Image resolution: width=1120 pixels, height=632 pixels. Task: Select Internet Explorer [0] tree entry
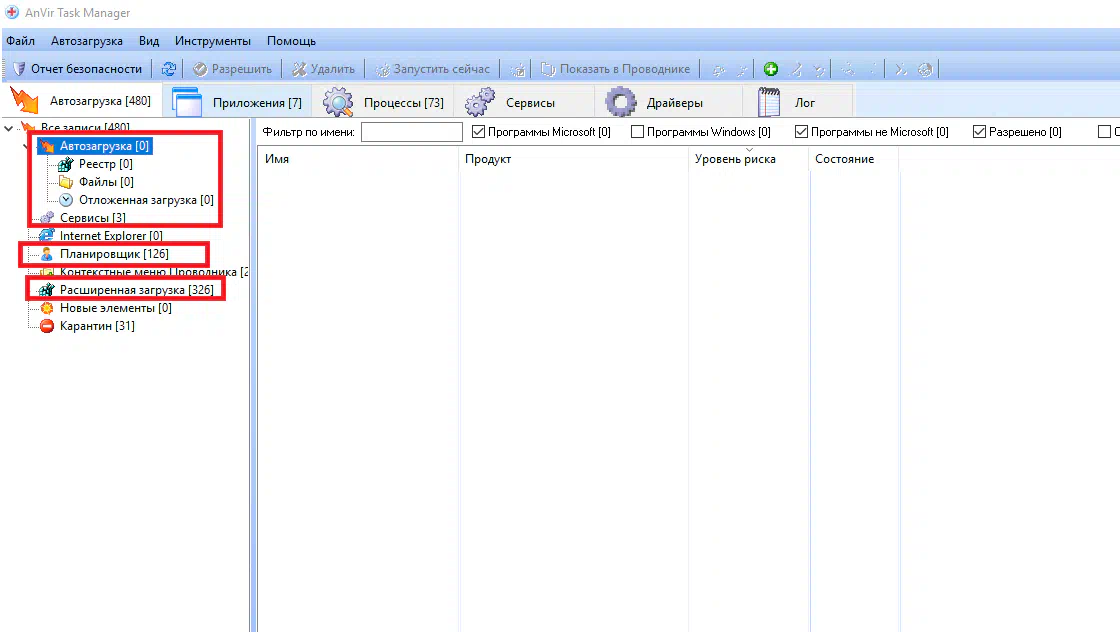tap(110, 236)
